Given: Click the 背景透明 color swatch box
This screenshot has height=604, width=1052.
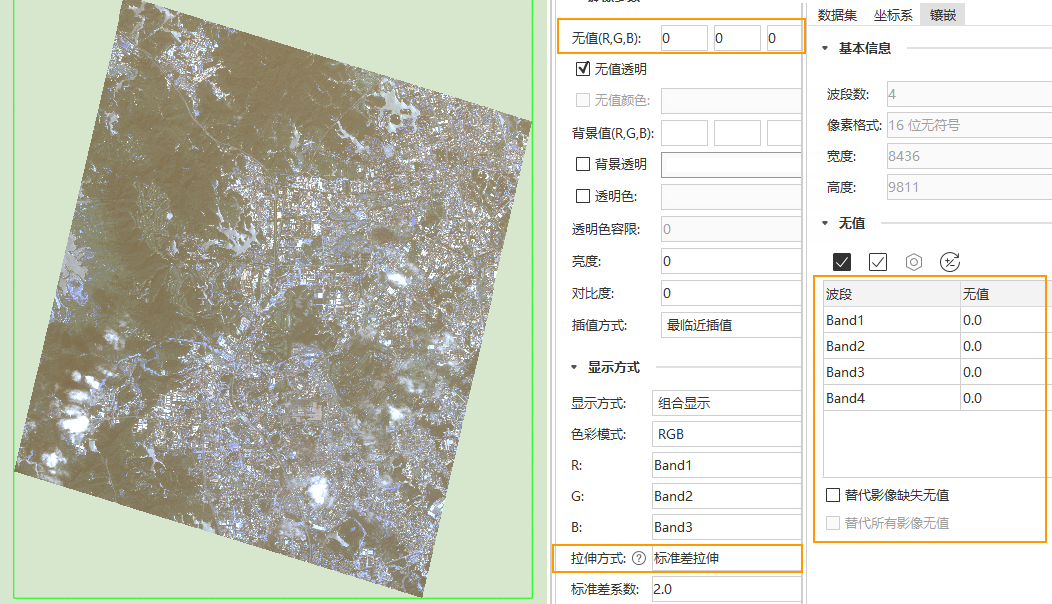Looking at the screenshot, I should click(731, 164).
